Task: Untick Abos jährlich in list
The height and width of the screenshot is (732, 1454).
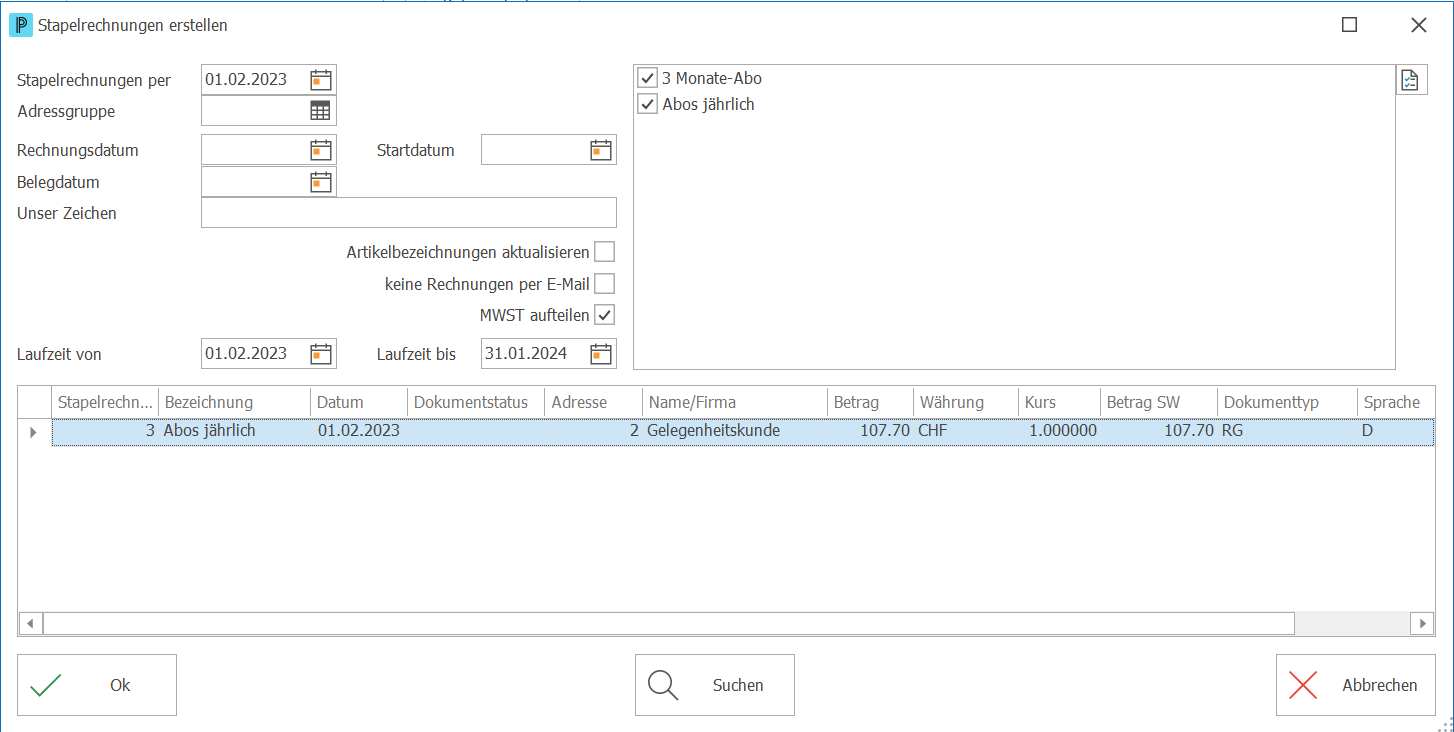Action: click(648, 104)
